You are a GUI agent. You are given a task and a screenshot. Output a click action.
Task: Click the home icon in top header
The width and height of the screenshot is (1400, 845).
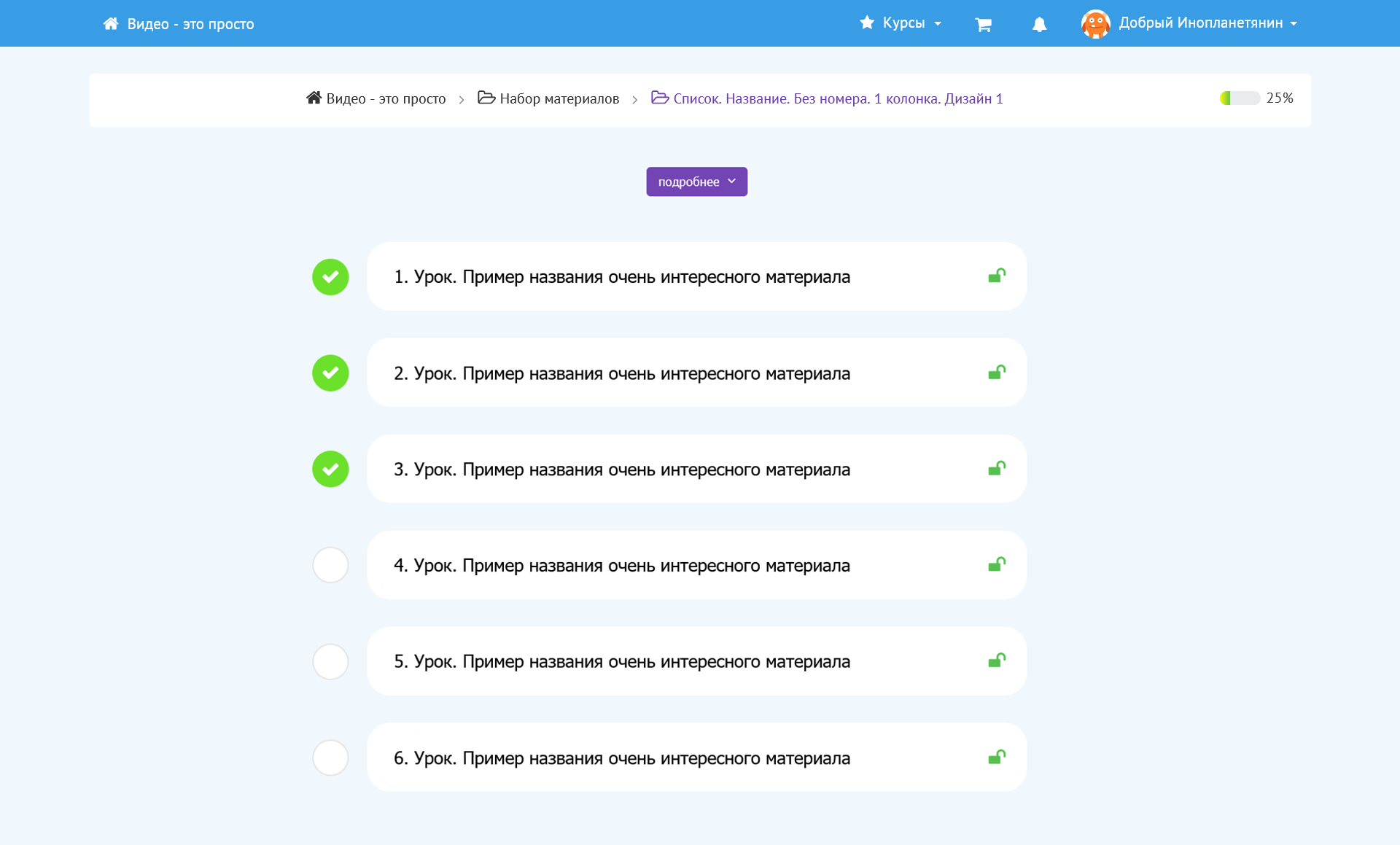tap(111, 23)
